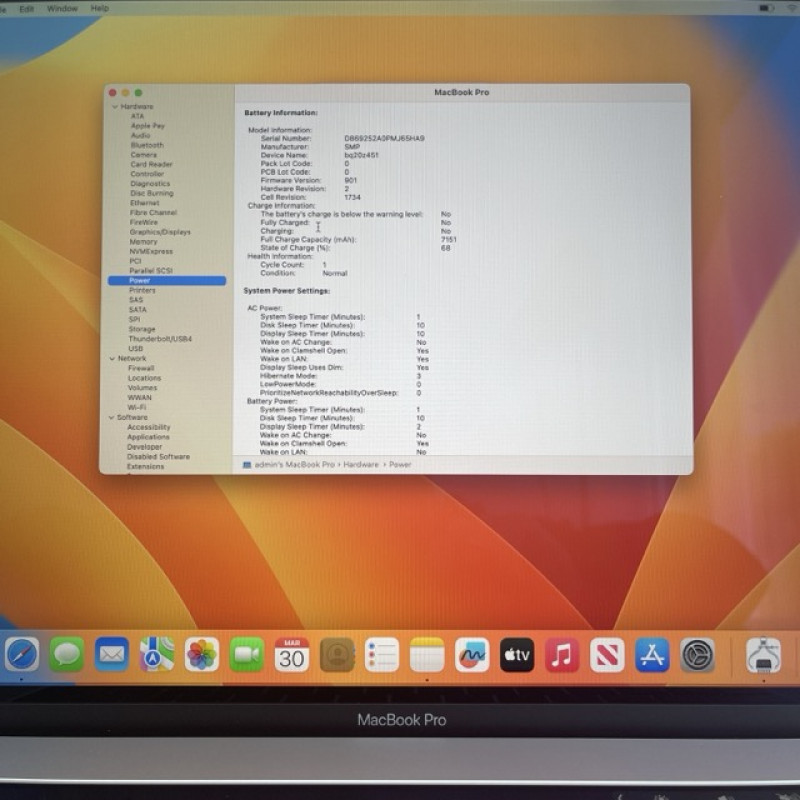Select Locations under Network

(x=144, y=378)
